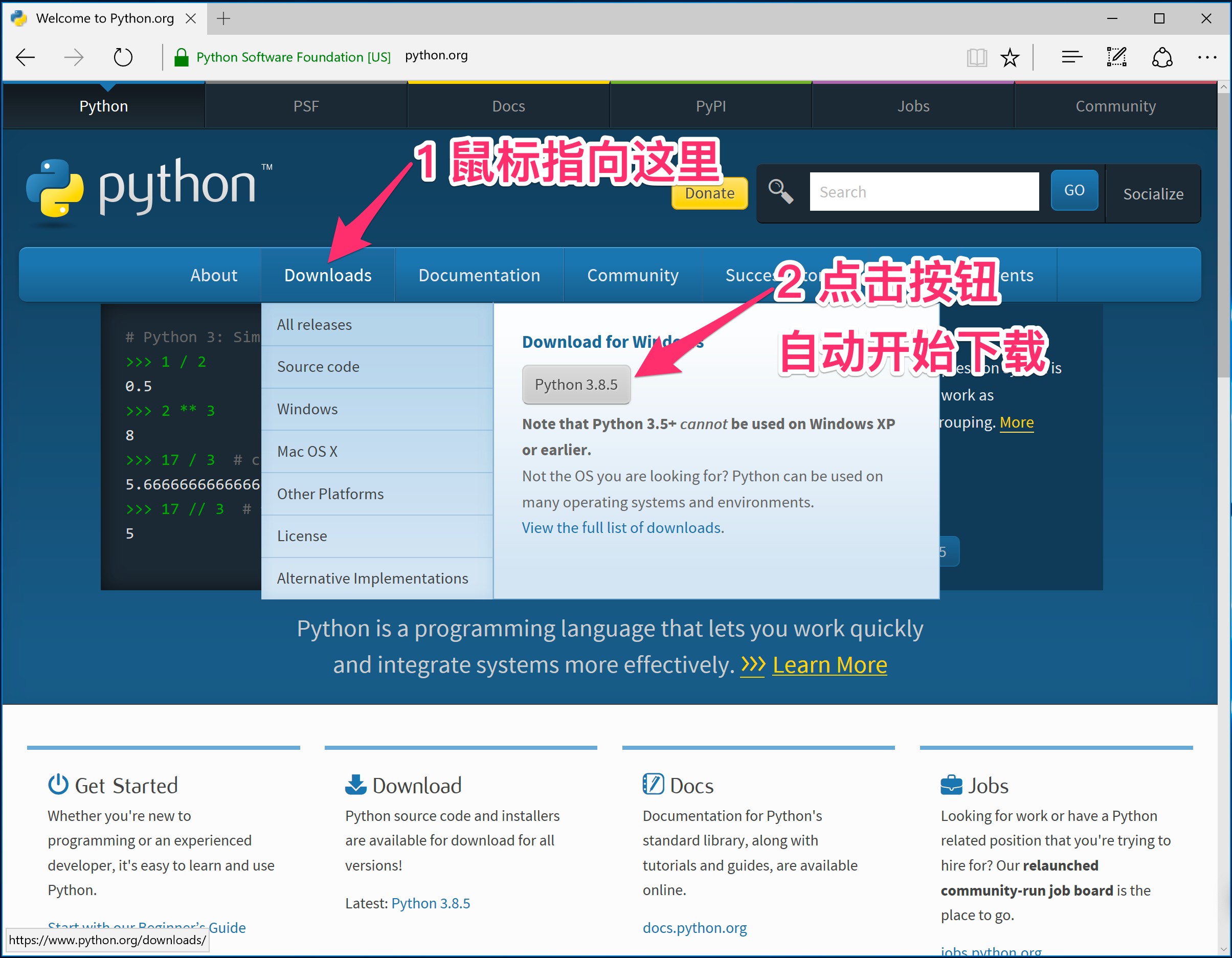Click the Python 3.8.5 download button
Screen dimensions: 1232x958
click(x=576, y=385)
